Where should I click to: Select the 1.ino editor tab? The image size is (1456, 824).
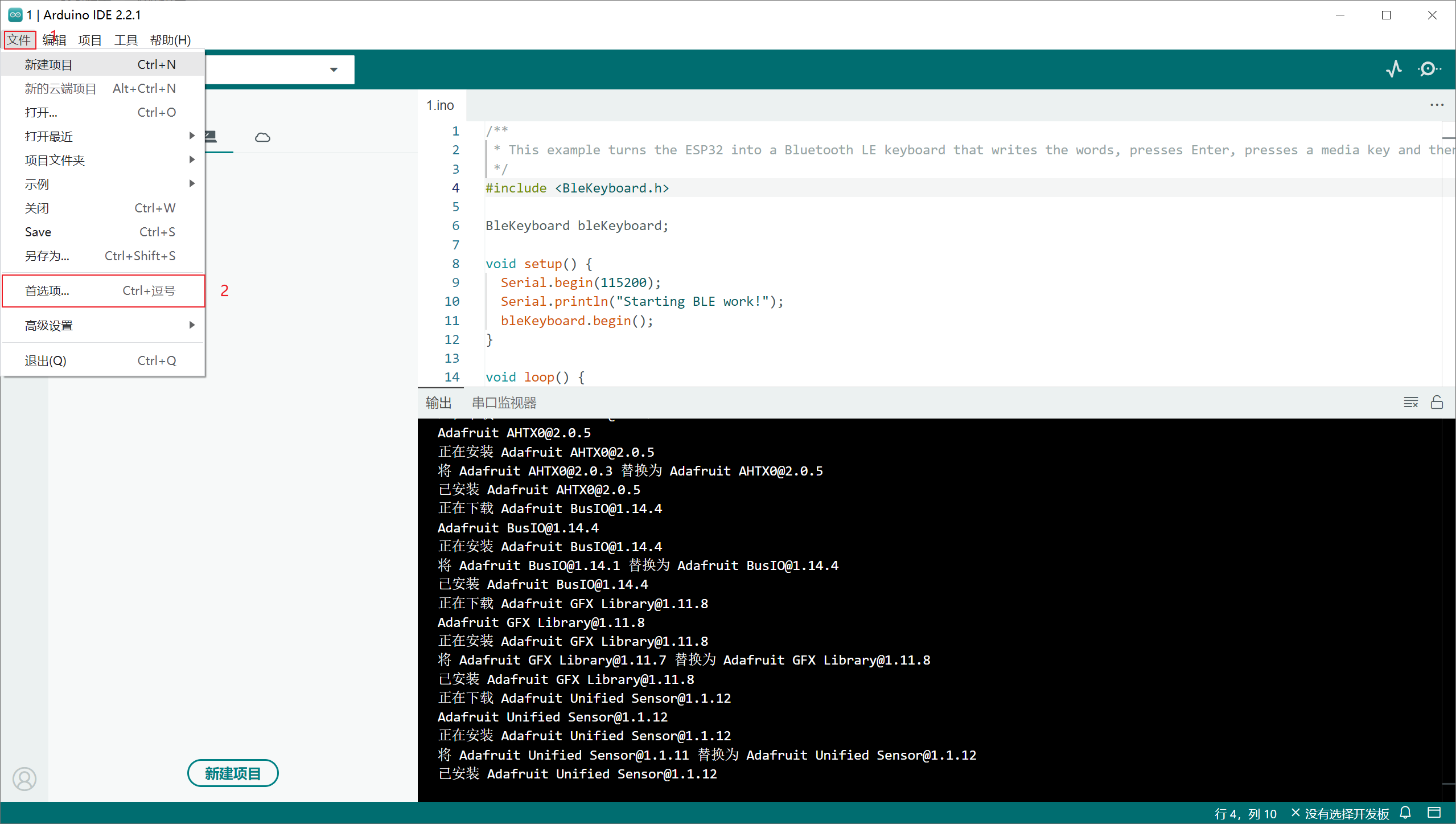pos(441,105)
